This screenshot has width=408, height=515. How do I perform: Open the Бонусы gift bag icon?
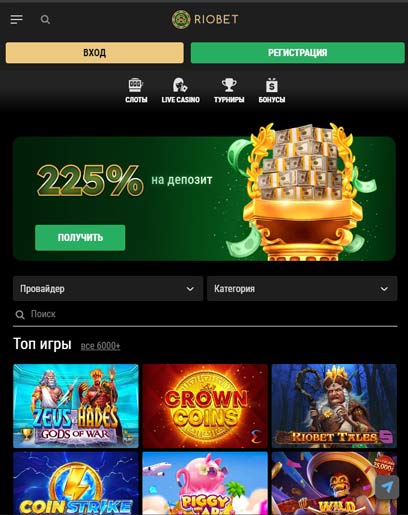click(x=272, y=85)
